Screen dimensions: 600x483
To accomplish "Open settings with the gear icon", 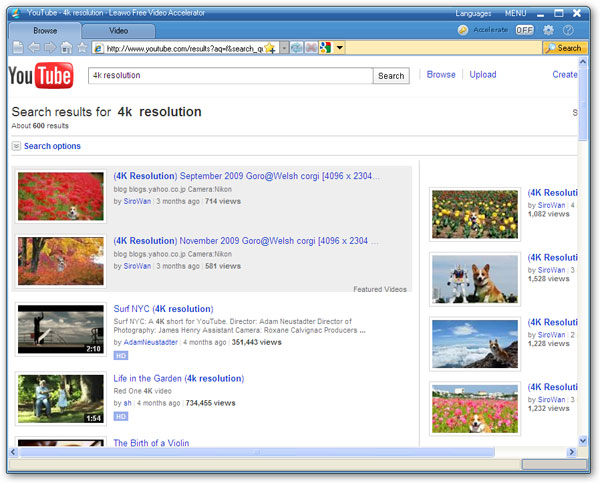I will coord(548,30).
